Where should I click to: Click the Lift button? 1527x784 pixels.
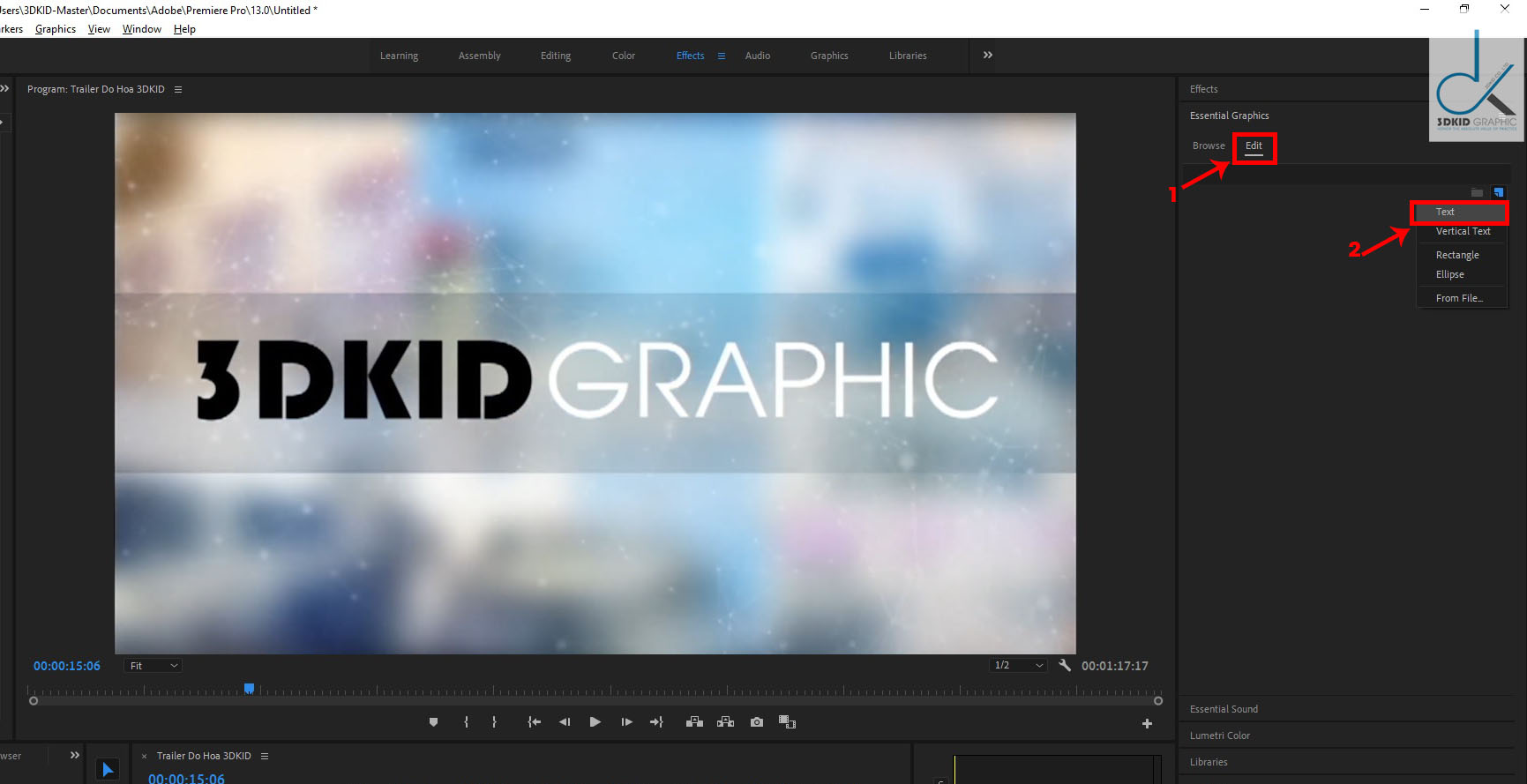click(694, 722)
